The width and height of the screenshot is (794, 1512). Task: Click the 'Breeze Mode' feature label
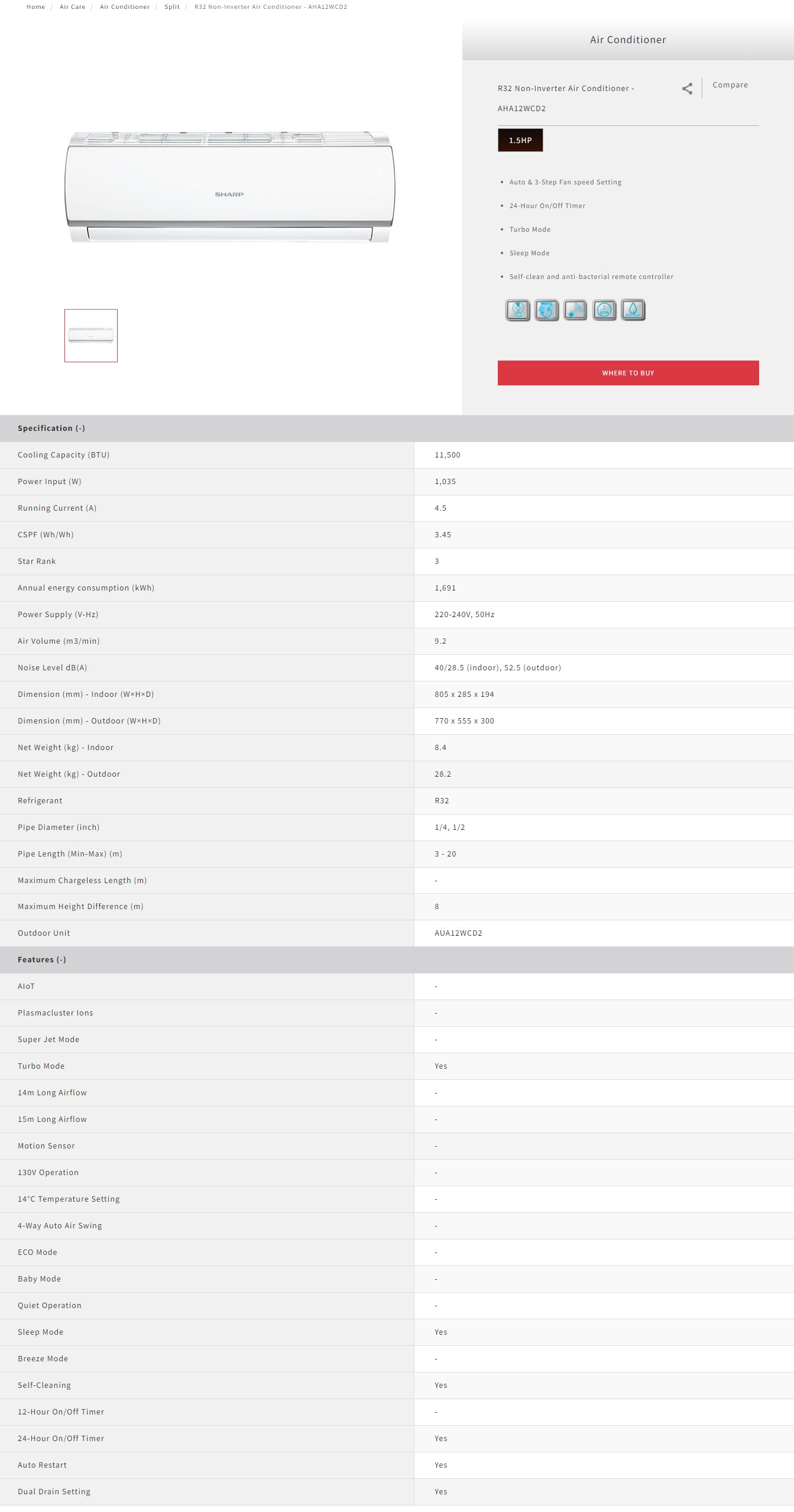point(43,1359)
